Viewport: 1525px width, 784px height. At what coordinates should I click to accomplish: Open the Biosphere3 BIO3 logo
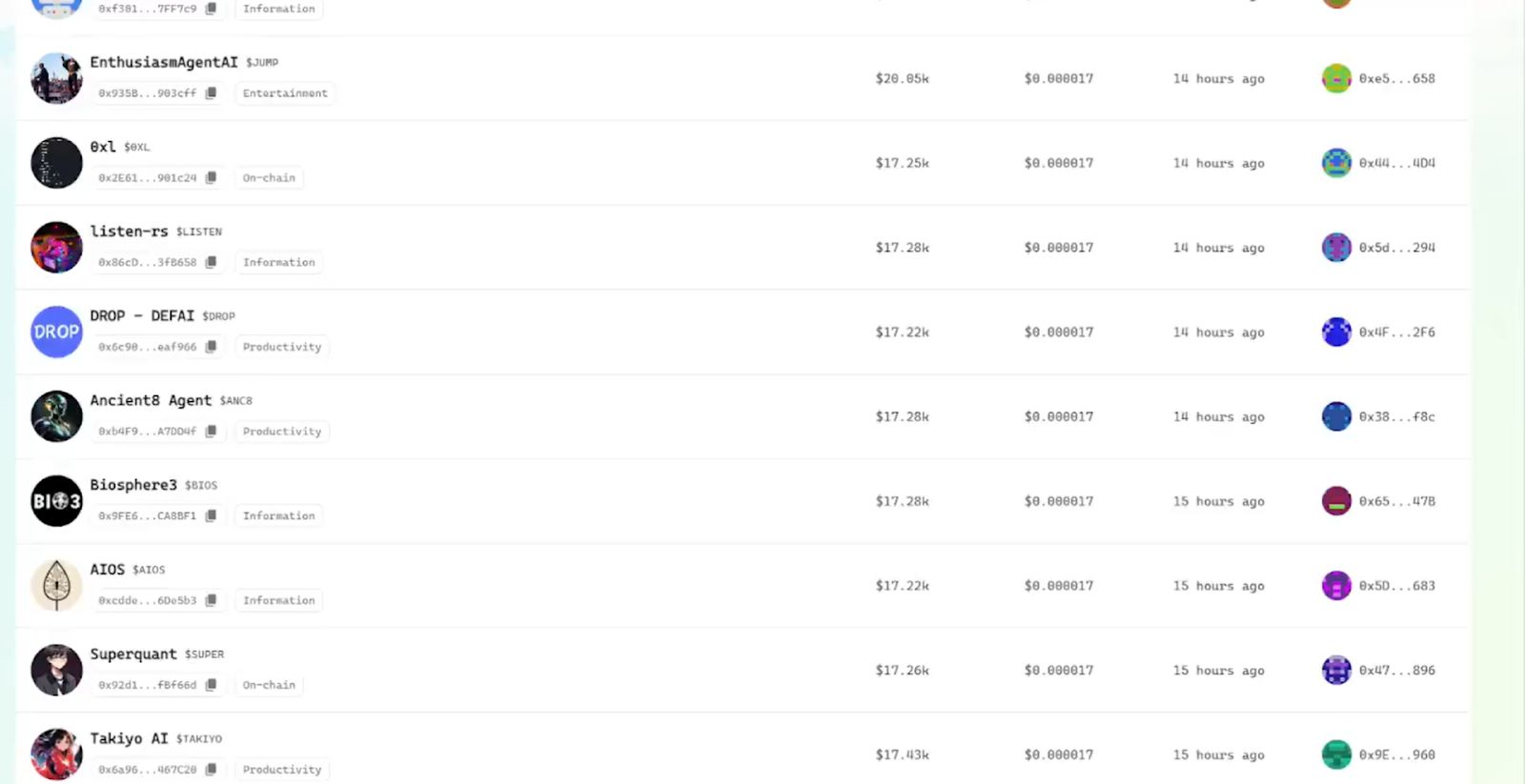click(x=56, y=501)
